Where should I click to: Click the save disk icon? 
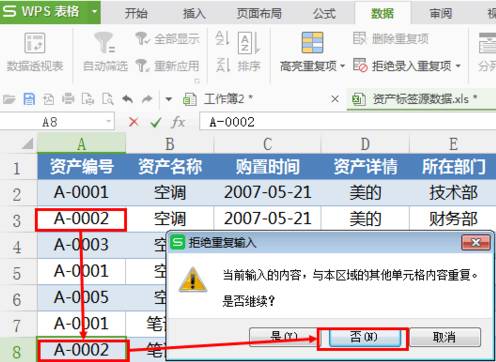point(29,99)
